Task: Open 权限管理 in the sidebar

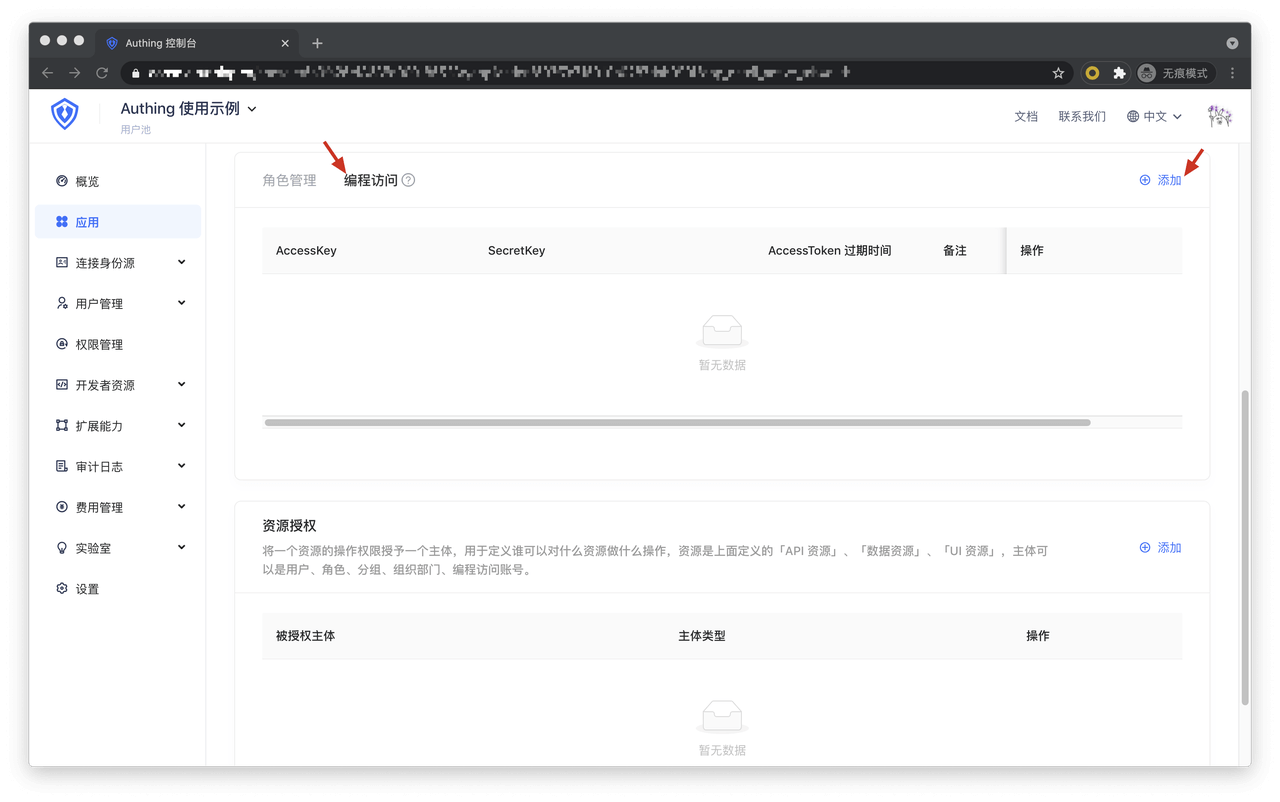Action: (99, 345)
